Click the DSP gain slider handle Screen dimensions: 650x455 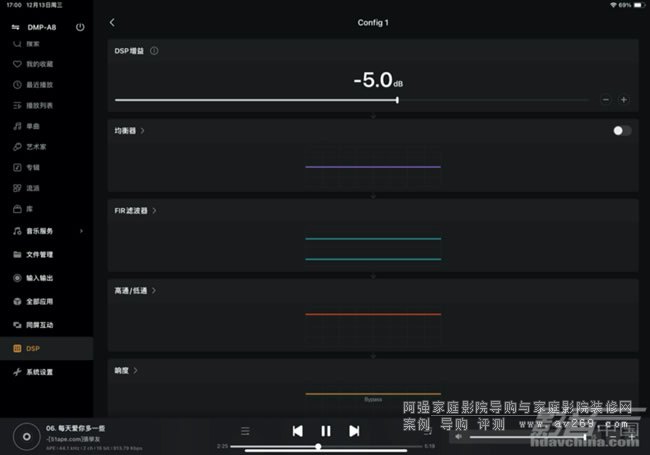tap(397, 99)
